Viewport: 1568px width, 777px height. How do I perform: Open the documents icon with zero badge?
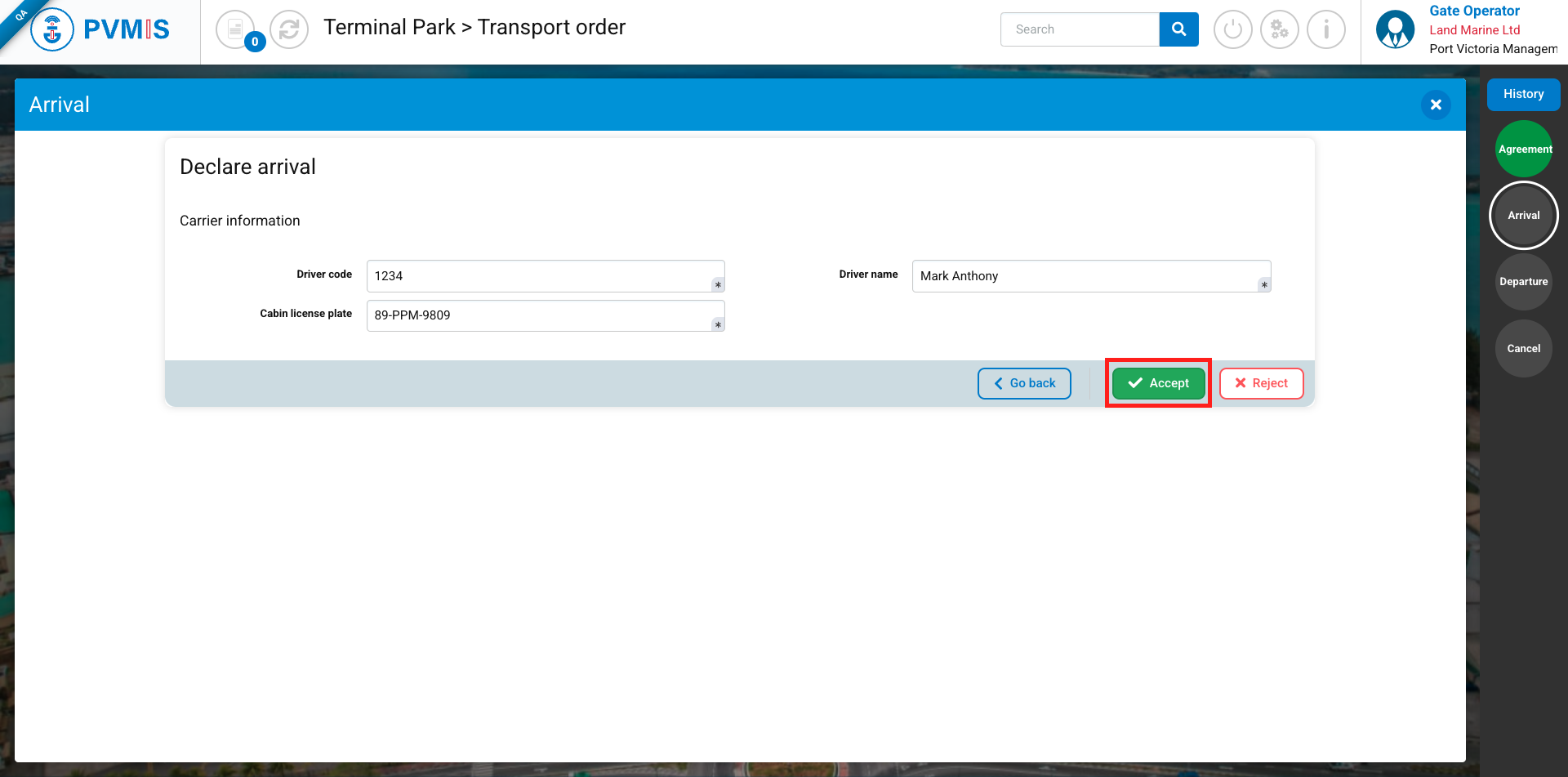236,30
